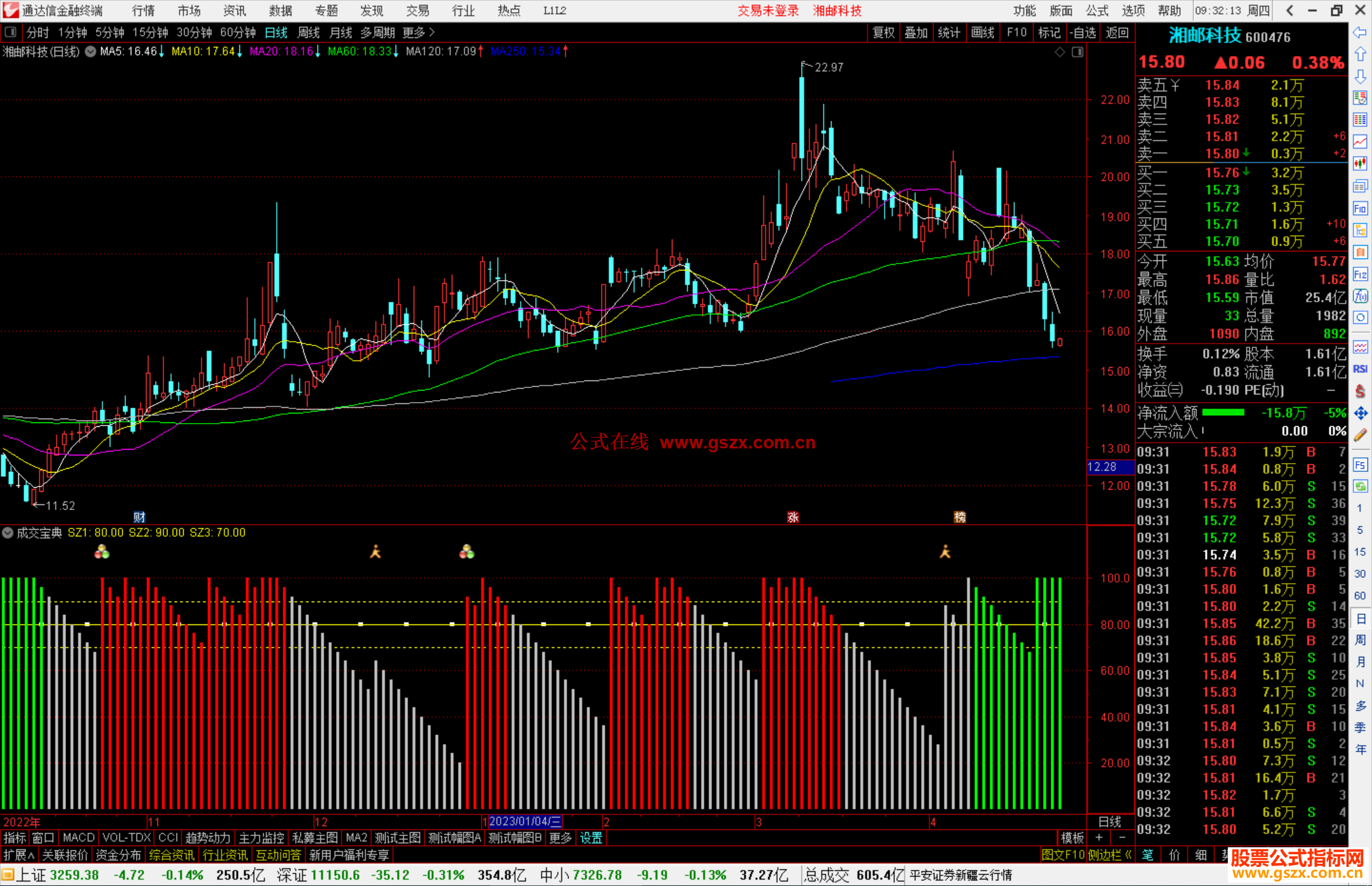This screenshot has width=1372, height=886.
Task: Click the four-way move arrows sidebar icon
Action: [x=1360, y=413]
